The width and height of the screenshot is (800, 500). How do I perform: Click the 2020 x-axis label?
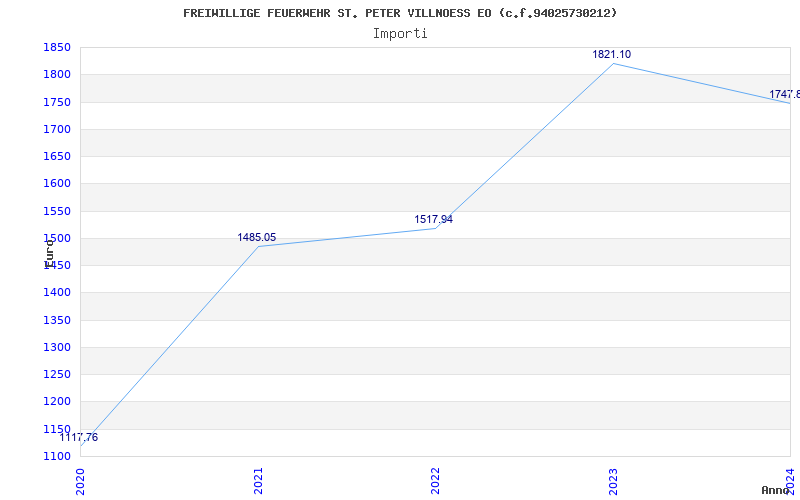click(81, 482)
